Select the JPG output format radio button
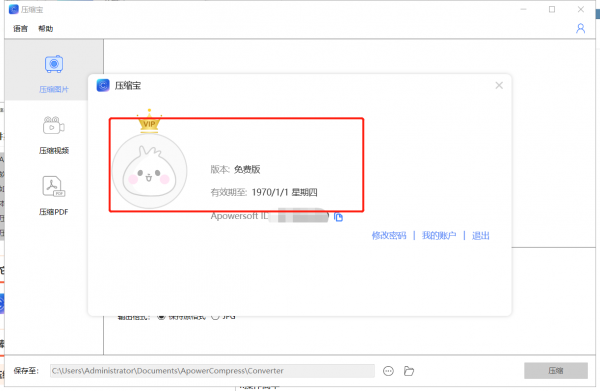600x391 pixels. click(215, 317)
